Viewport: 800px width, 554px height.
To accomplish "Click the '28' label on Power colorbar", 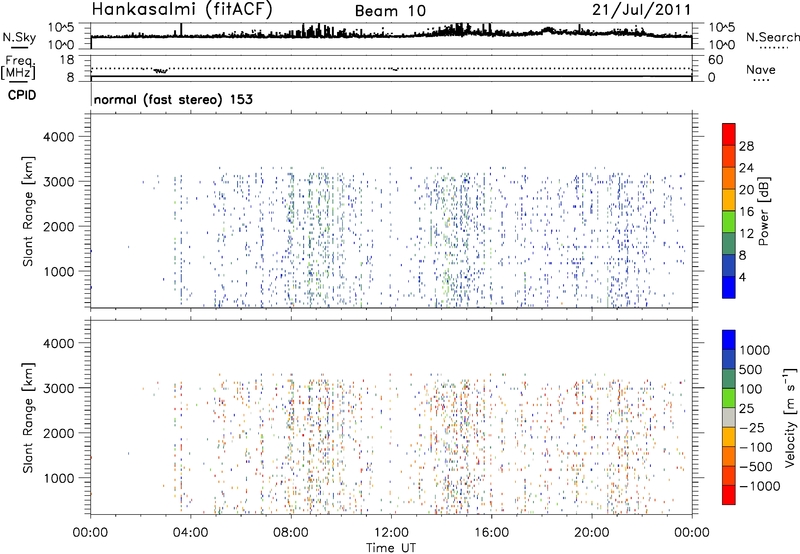I will coord(746,146).
